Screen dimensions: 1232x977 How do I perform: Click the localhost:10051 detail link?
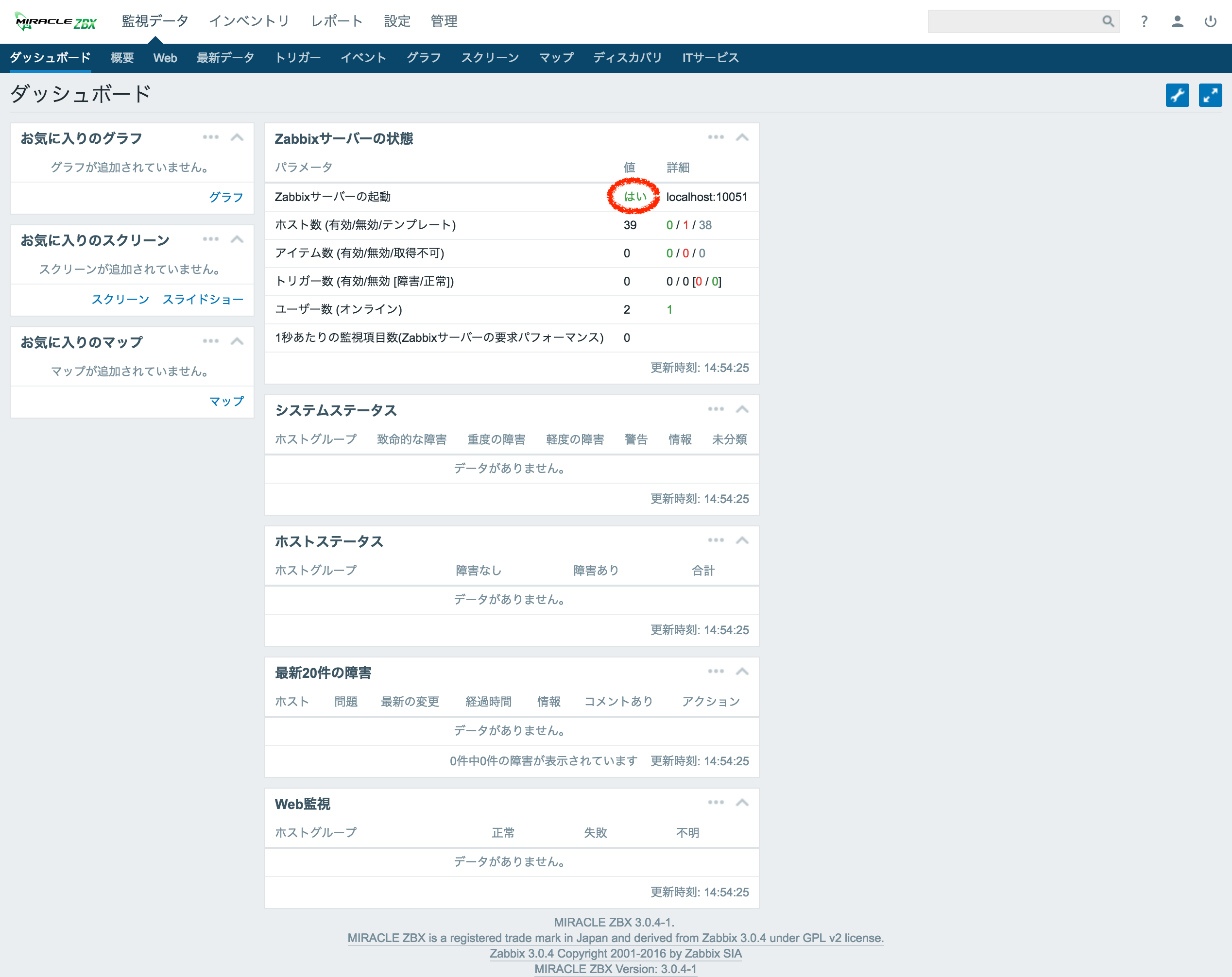tap(706, 197)
